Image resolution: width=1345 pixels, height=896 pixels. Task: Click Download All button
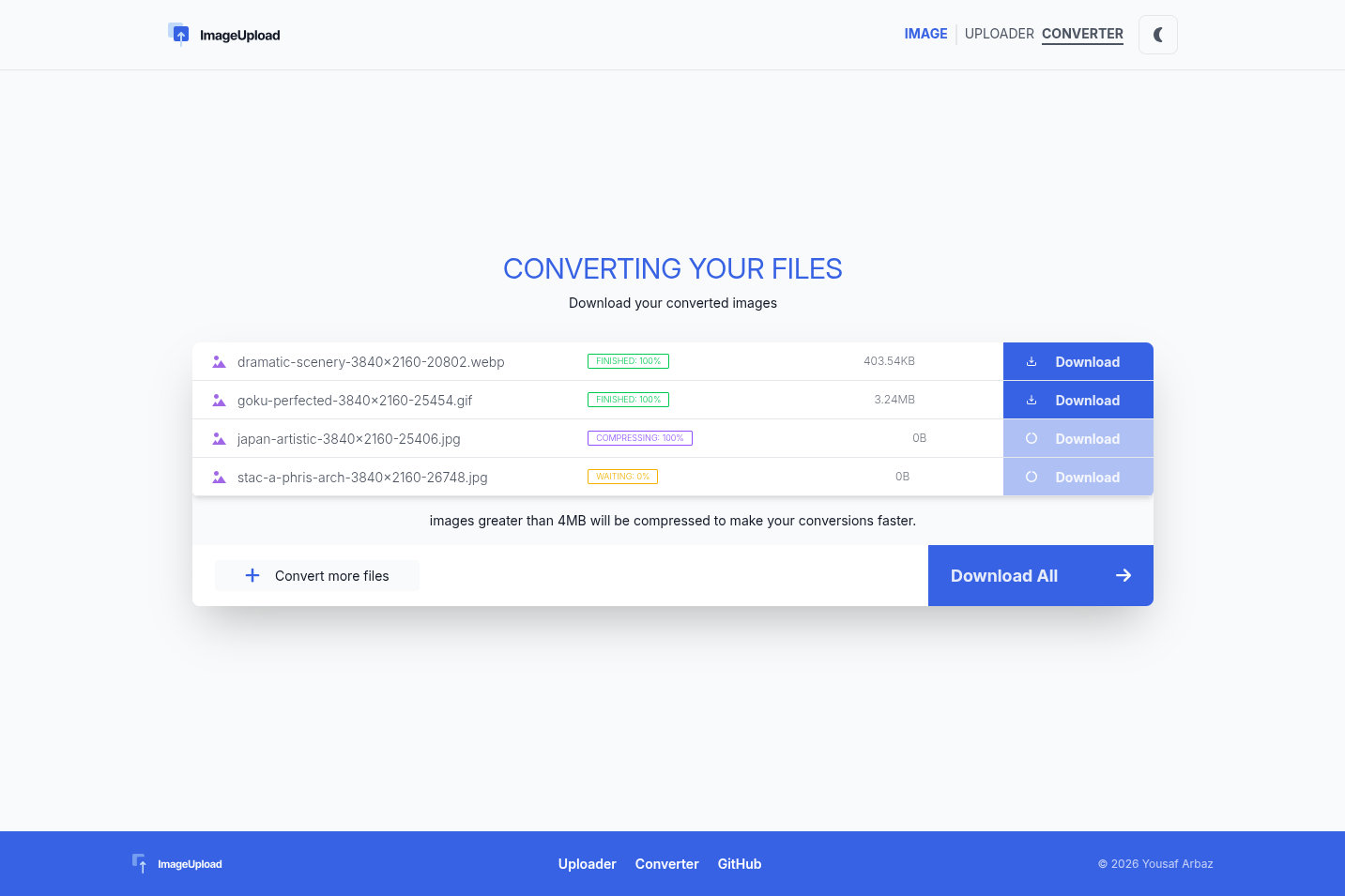(1040, 575)
